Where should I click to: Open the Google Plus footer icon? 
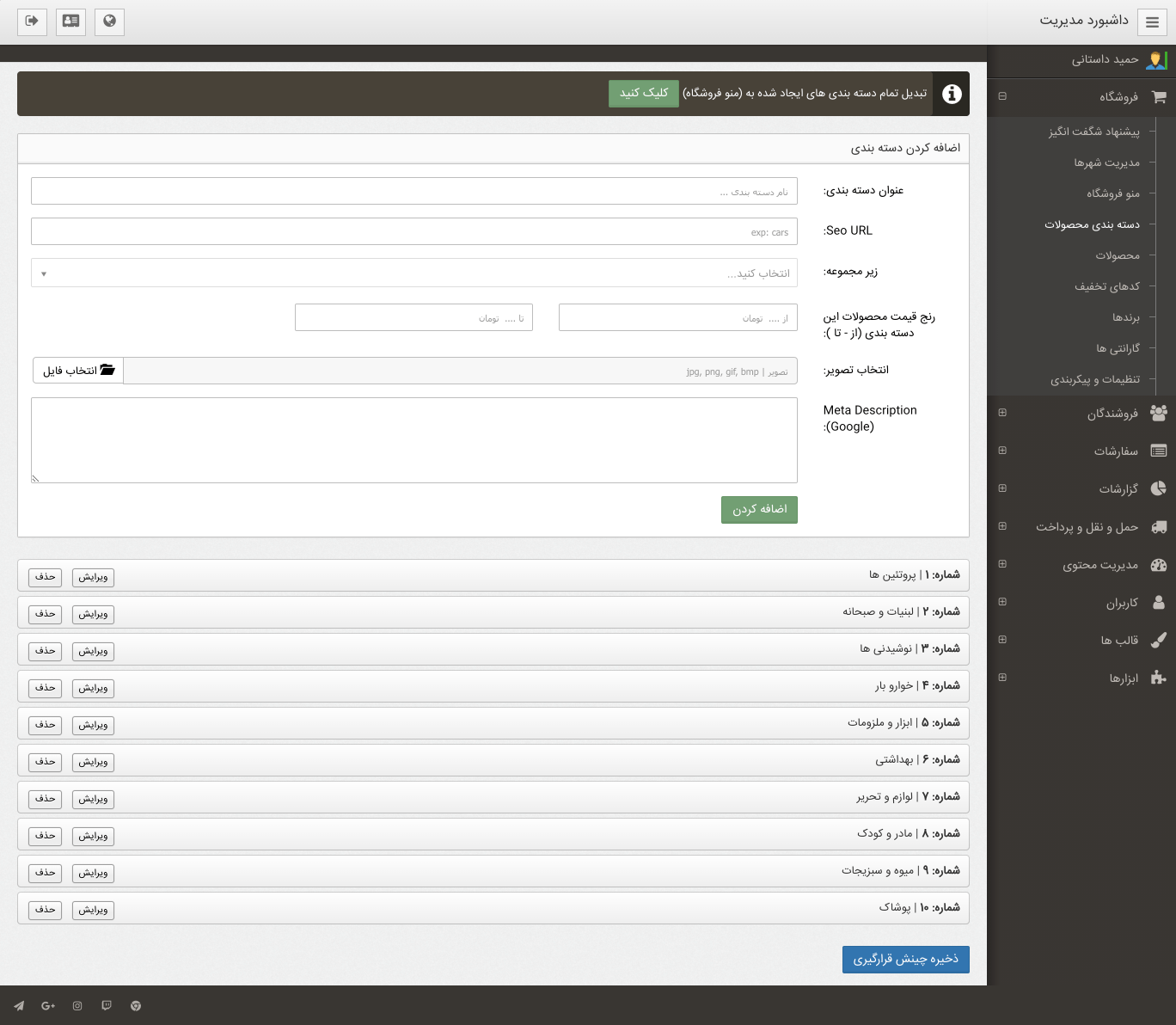(48, 1005)
